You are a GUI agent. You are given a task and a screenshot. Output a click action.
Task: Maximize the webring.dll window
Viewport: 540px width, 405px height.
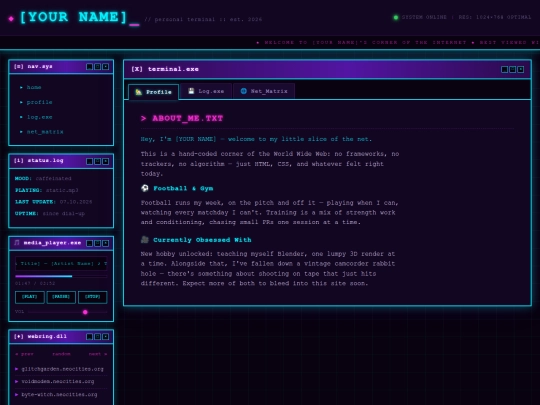coord(97,336)
